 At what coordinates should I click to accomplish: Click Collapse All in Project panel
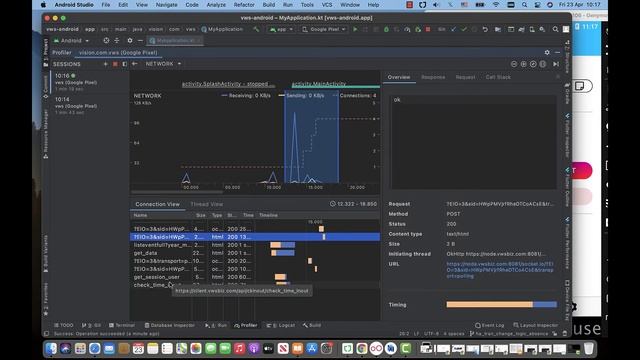click(x=117, y=40)
